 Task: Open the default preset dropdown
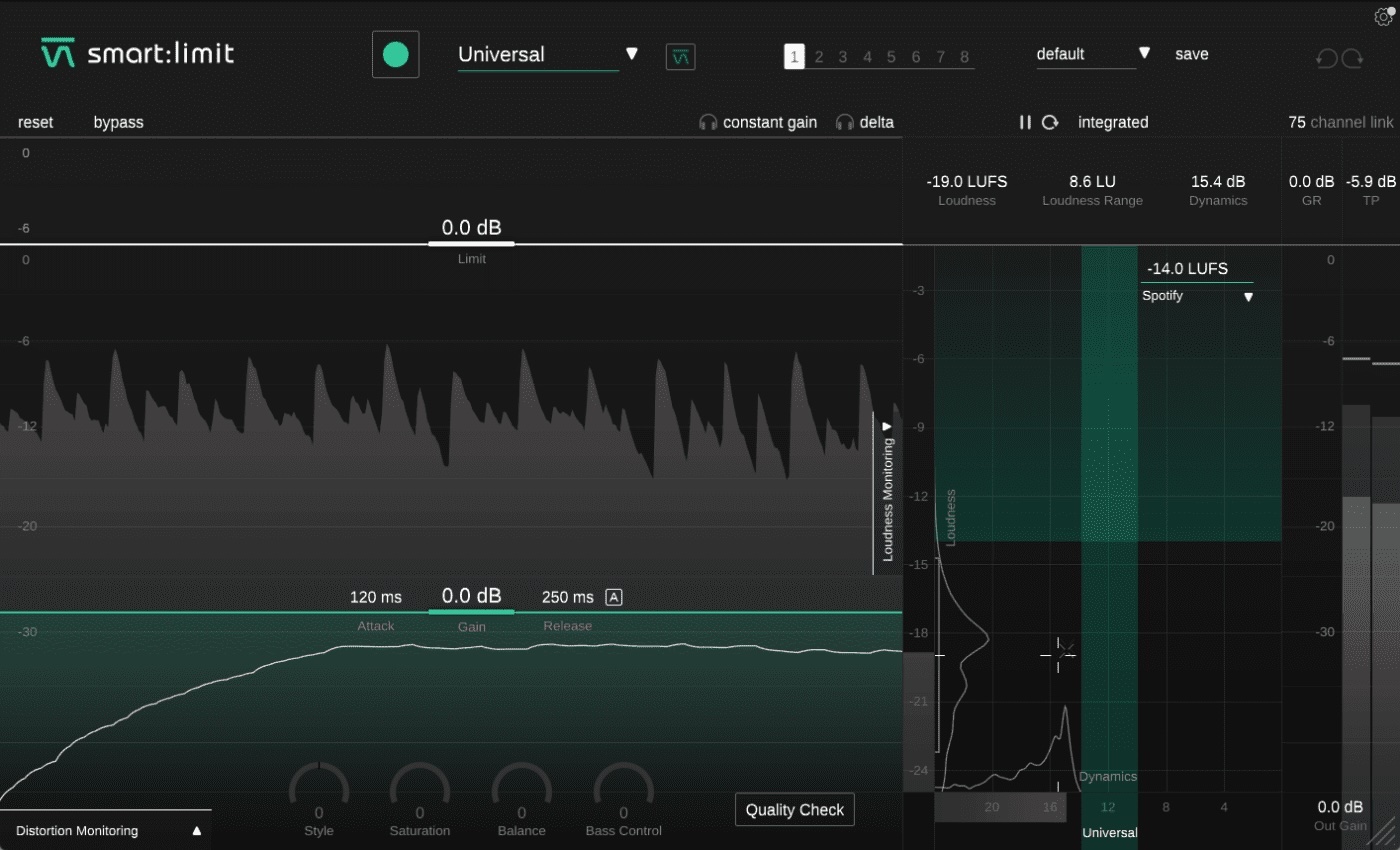tap(1144, 54)
